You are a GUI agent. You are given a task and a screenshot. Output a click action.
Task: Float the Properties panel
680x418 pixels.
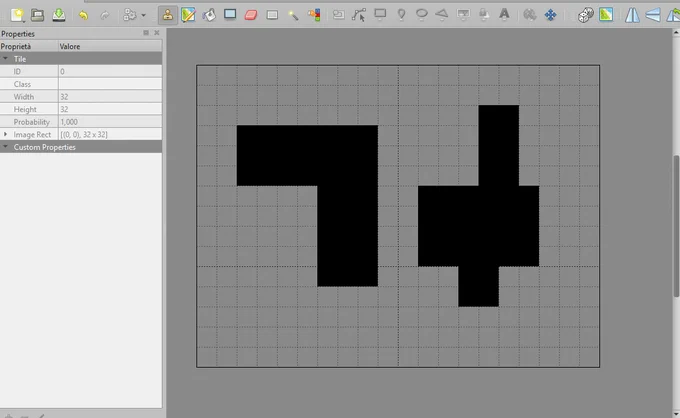click(x=146, y=33)
